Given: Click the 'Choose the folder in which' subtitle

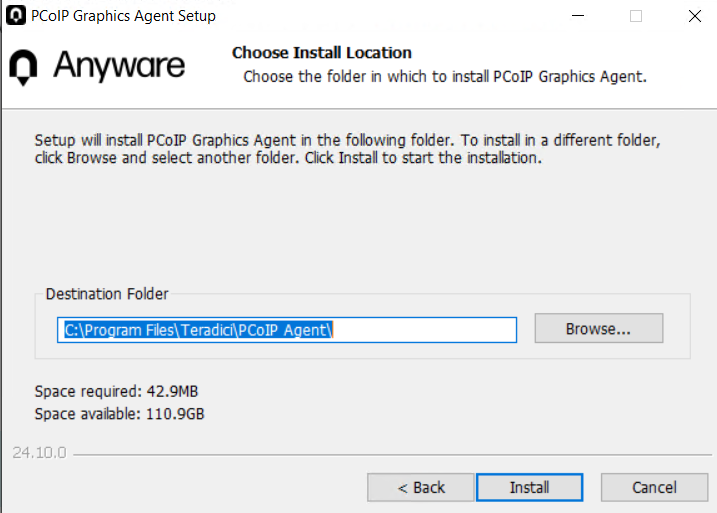Looking at the screenshot, I should [x=445, y=77].
